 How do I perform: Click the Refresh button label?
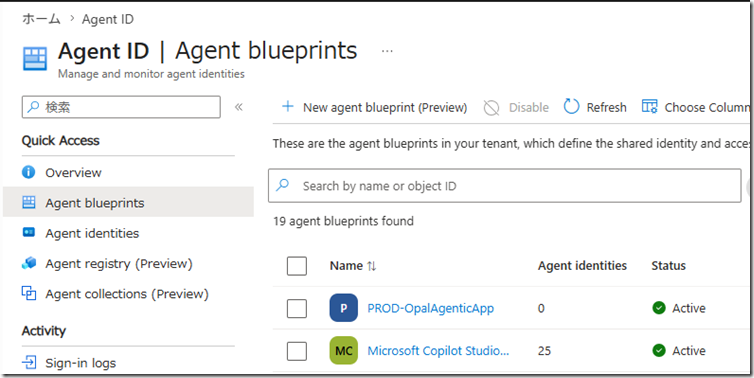(606, 107)
